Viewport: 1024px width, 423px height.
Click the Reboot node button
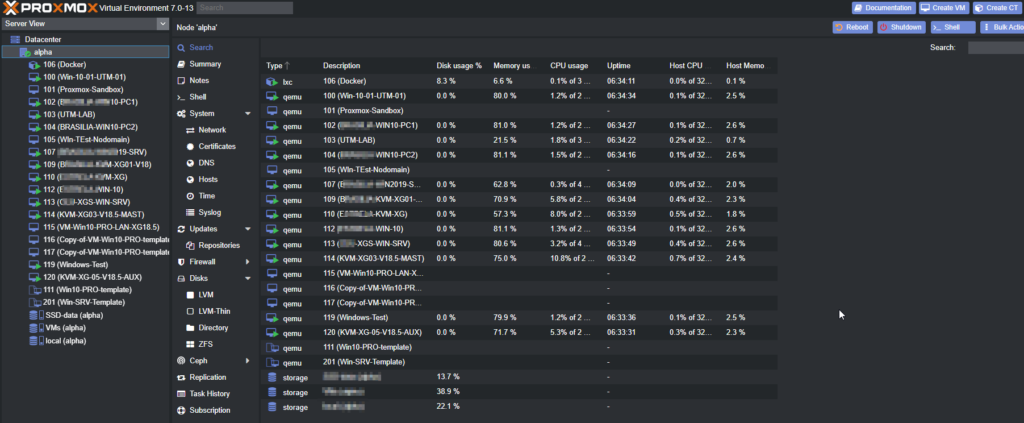852,27
